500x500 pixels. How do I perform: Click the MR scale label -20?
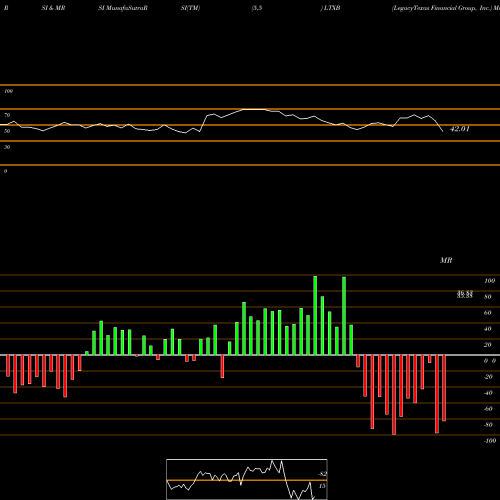pyautogui.click(x=488, y=377)
